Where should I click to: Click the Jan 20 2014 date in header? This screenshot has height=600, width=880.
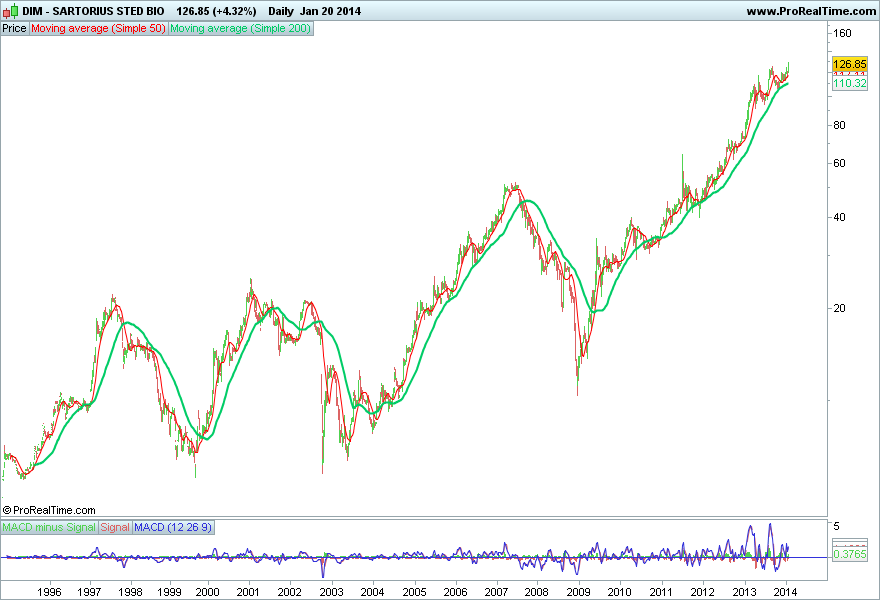coord(331,11)
